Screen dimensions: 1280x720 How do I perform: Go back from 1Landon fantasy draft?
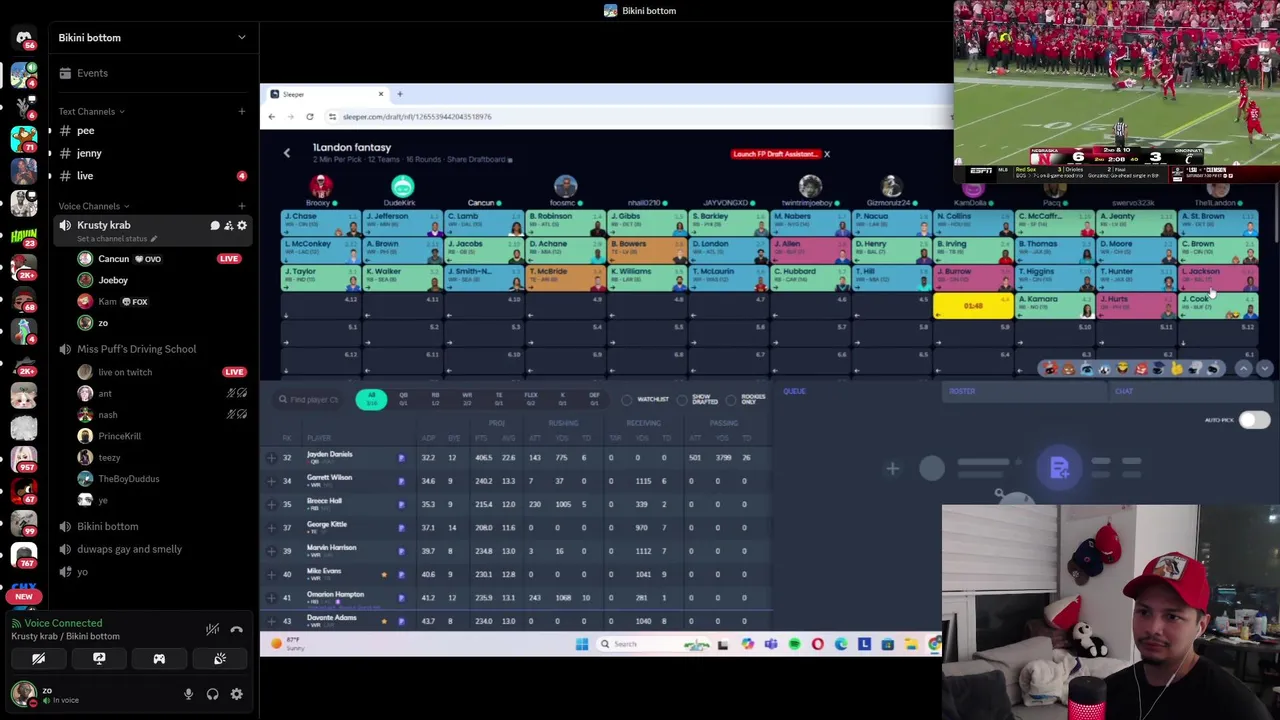point(286,153)
